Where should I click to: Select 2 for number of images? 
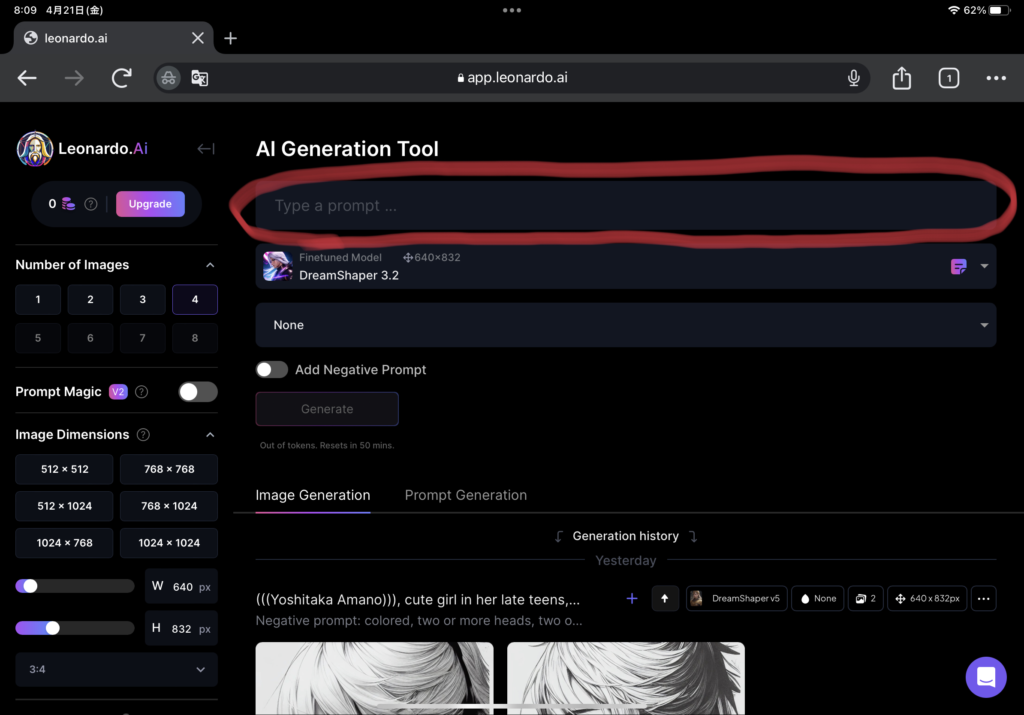point(90,300)
